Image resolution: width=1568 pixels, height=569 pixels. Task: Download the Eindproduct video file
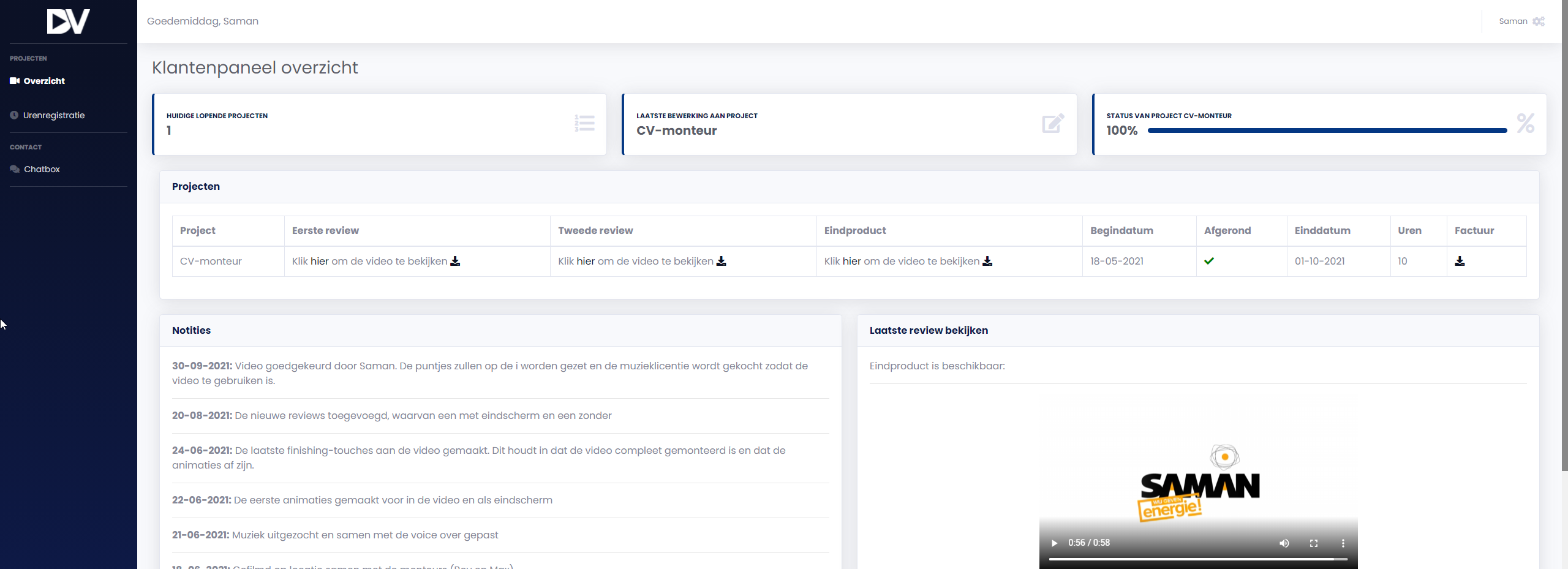point(987,261)
